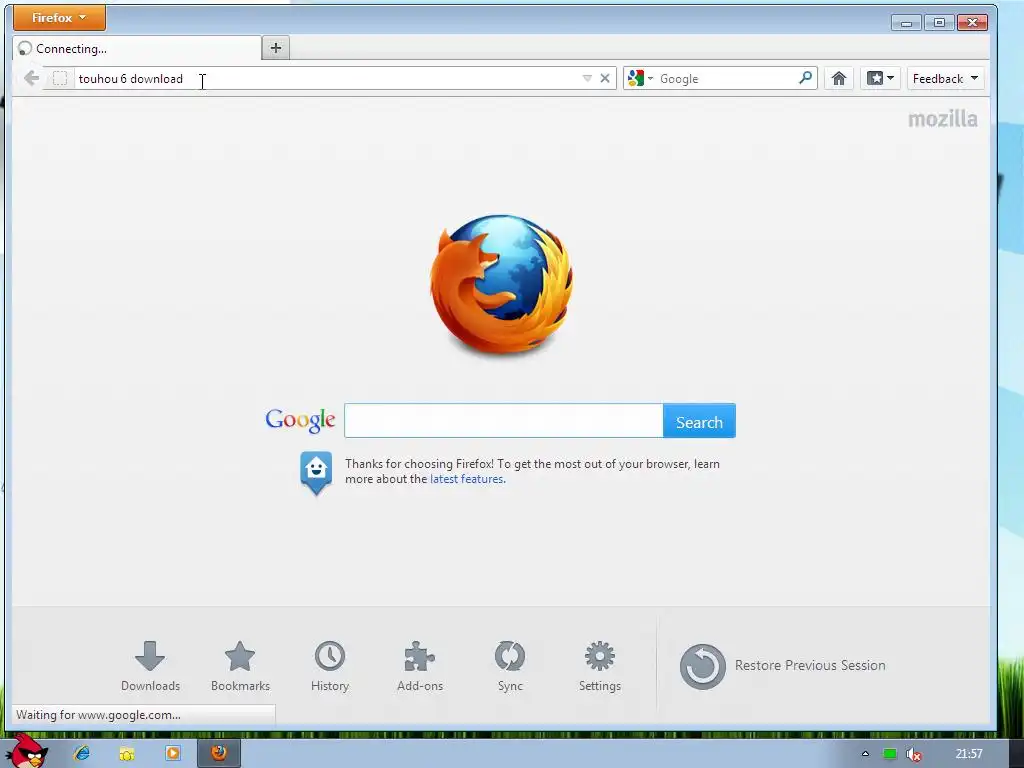Open the Firefox application menu button
The image size is (1024, 768).
59,18
